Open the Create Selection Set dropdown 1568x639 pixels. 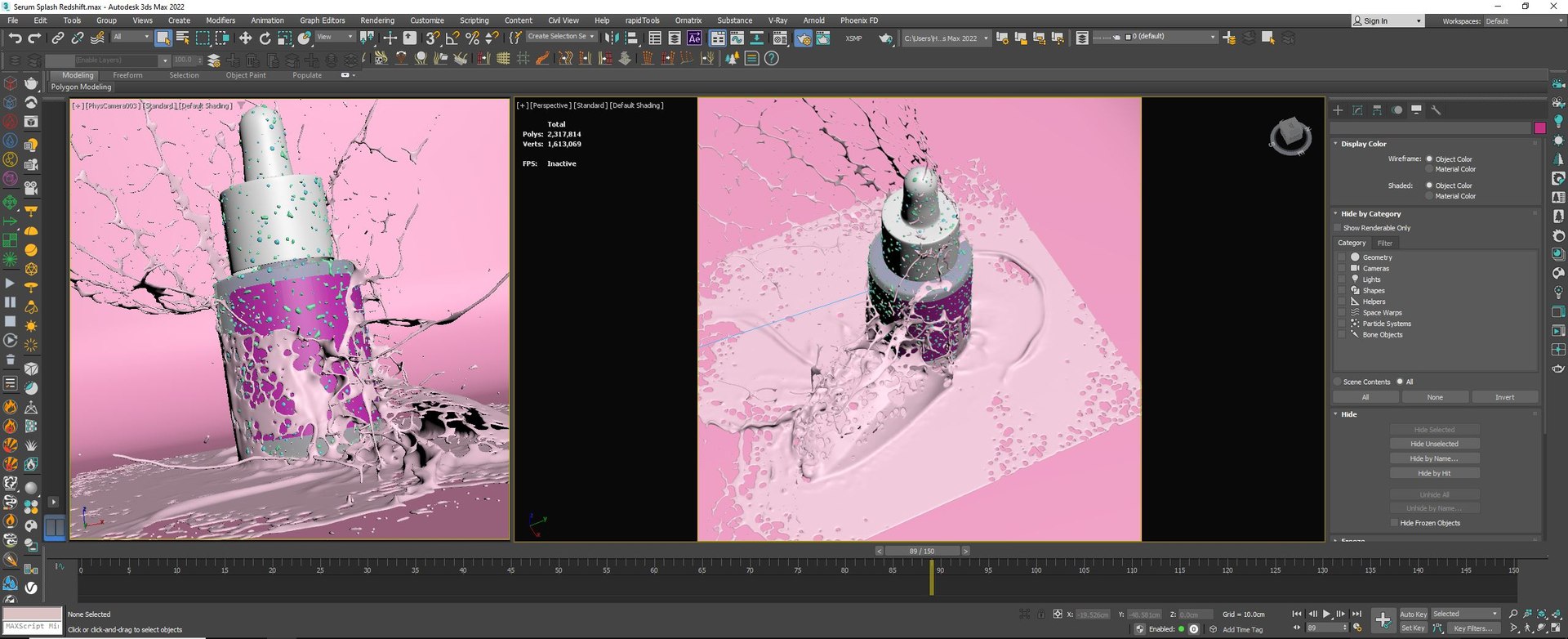click(561, 37)
